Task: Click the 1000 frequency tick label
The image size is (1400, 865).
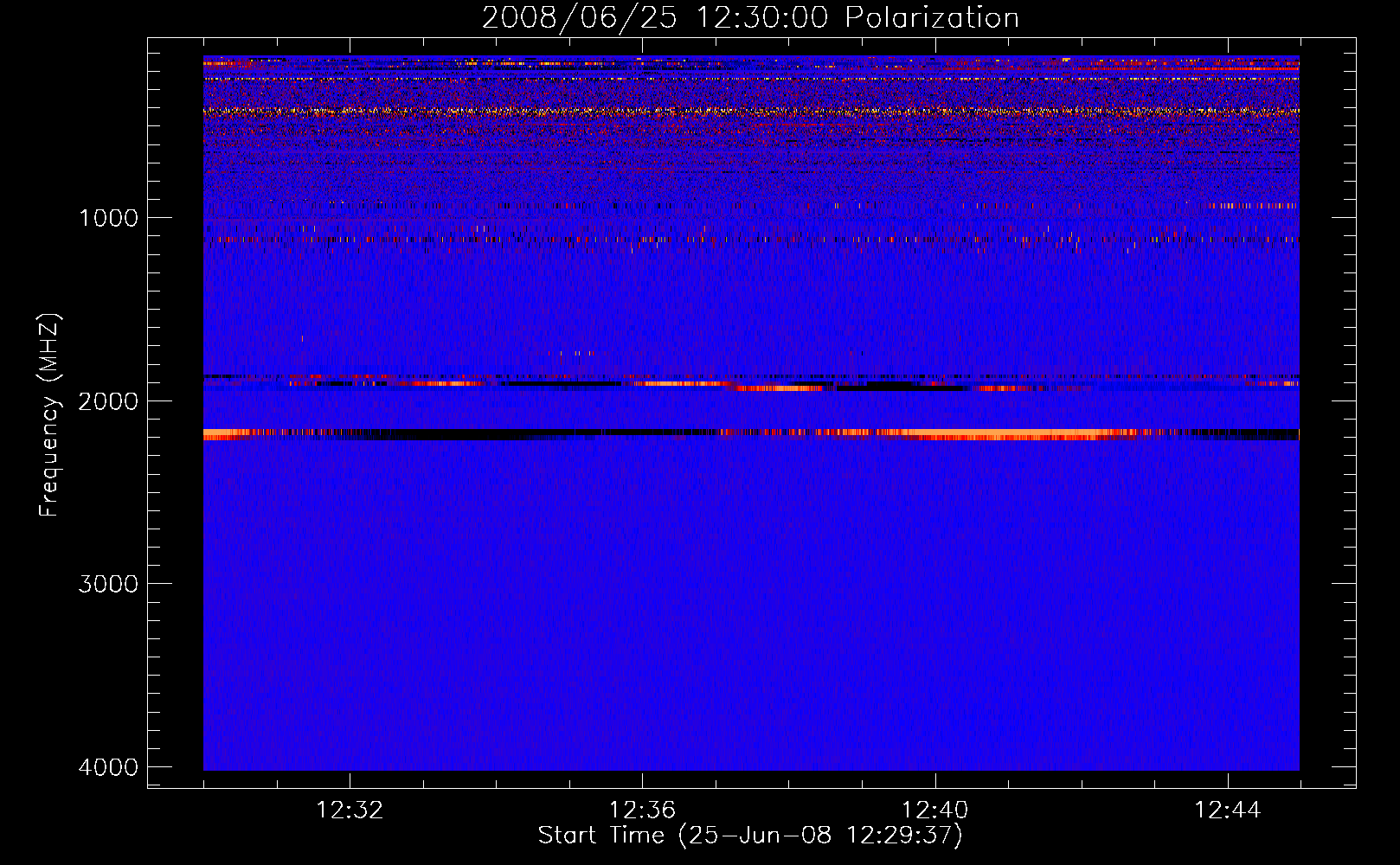Action: (108, 218)
